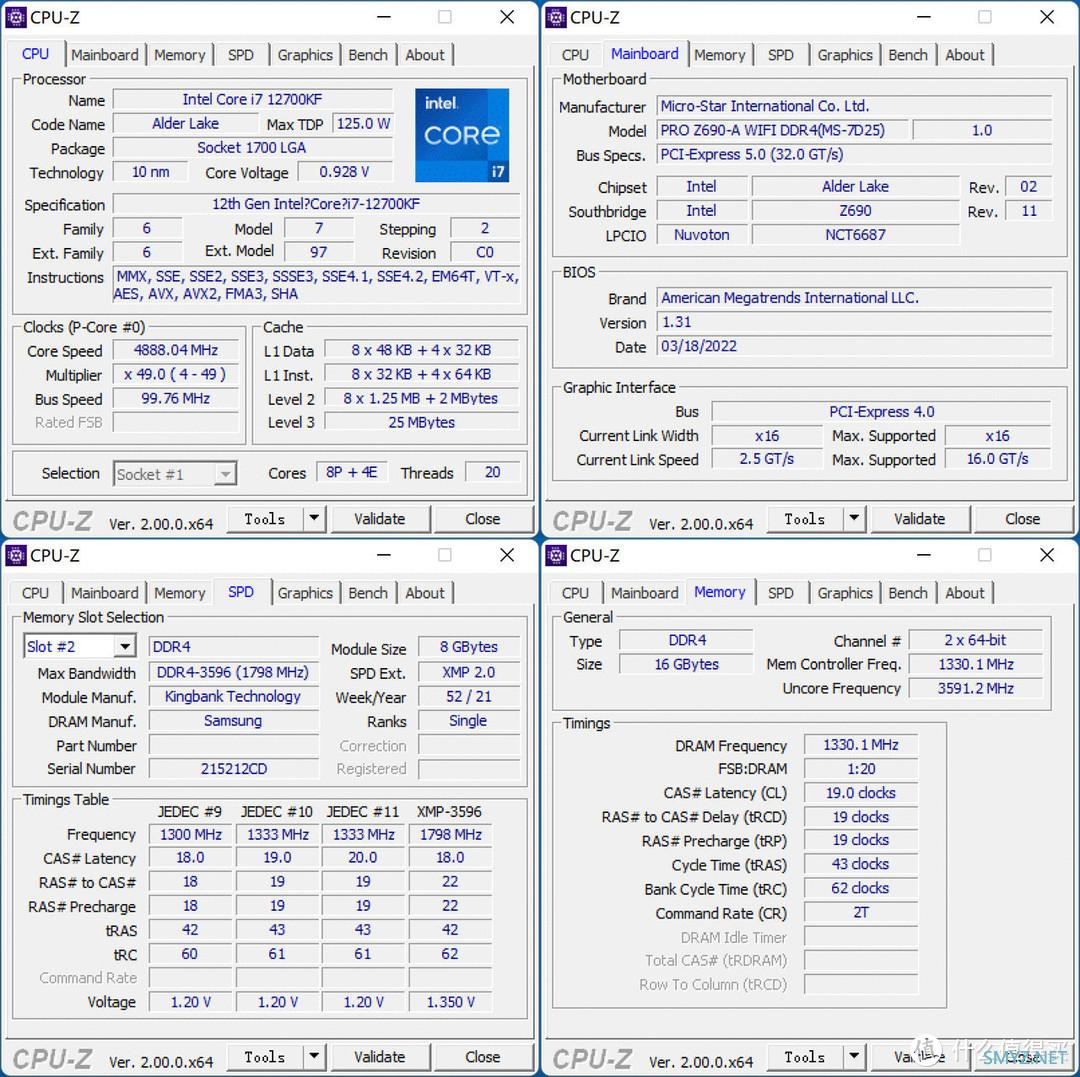Minimize the CPU tab window
1080x1077 pixels.
click(384, 17)
